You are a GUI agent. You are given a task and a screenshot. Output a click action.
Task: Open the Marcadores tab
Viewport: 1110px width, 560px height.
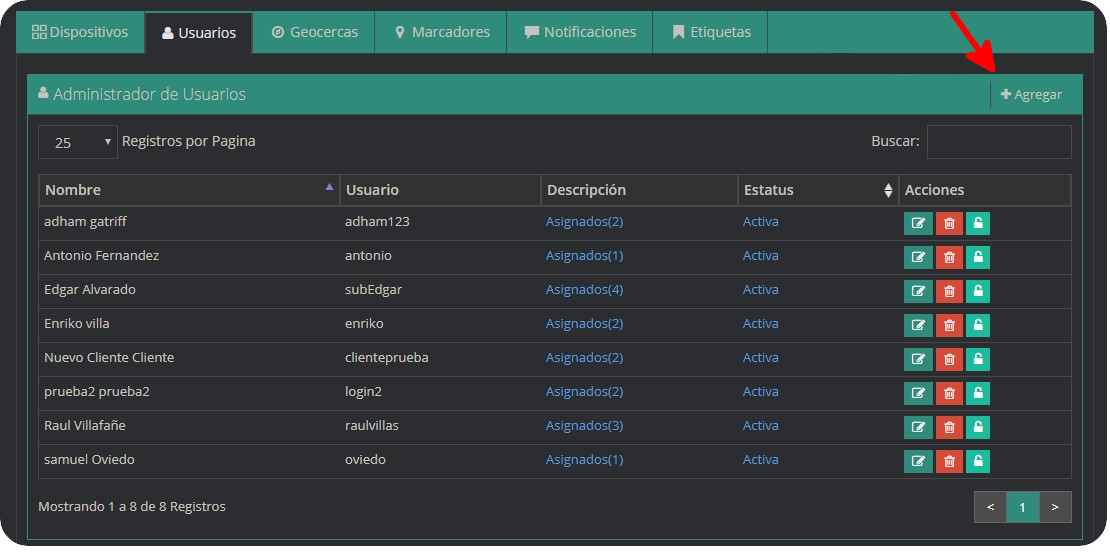441,32
